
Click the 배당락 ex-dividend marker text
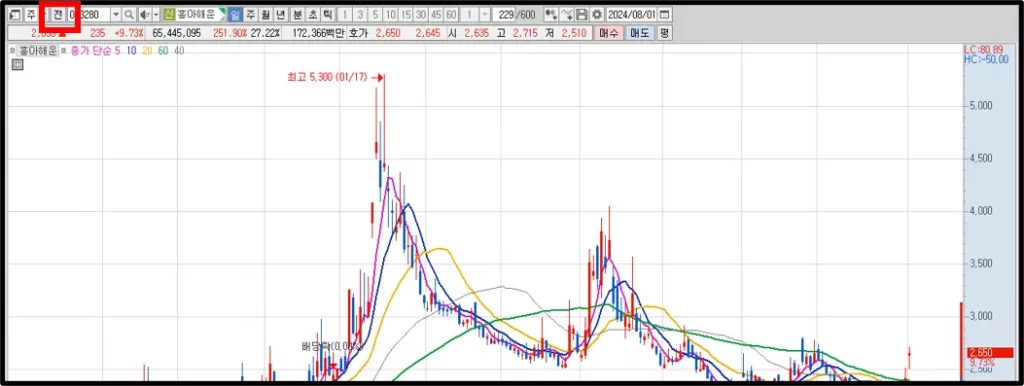coord(331,346)
